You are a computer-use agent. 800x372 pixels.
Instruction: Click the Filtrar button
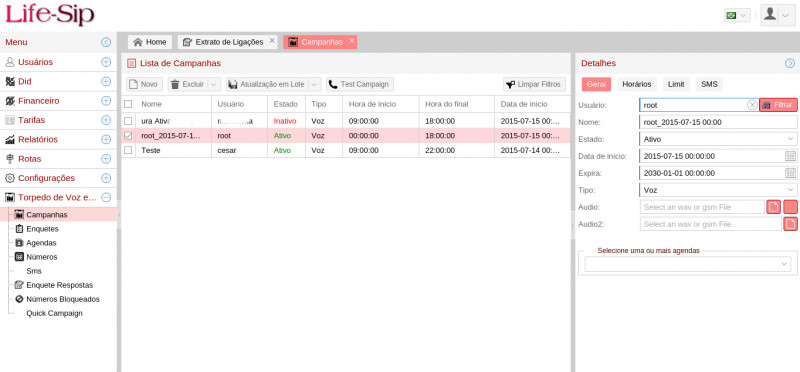tap(779, 105)
